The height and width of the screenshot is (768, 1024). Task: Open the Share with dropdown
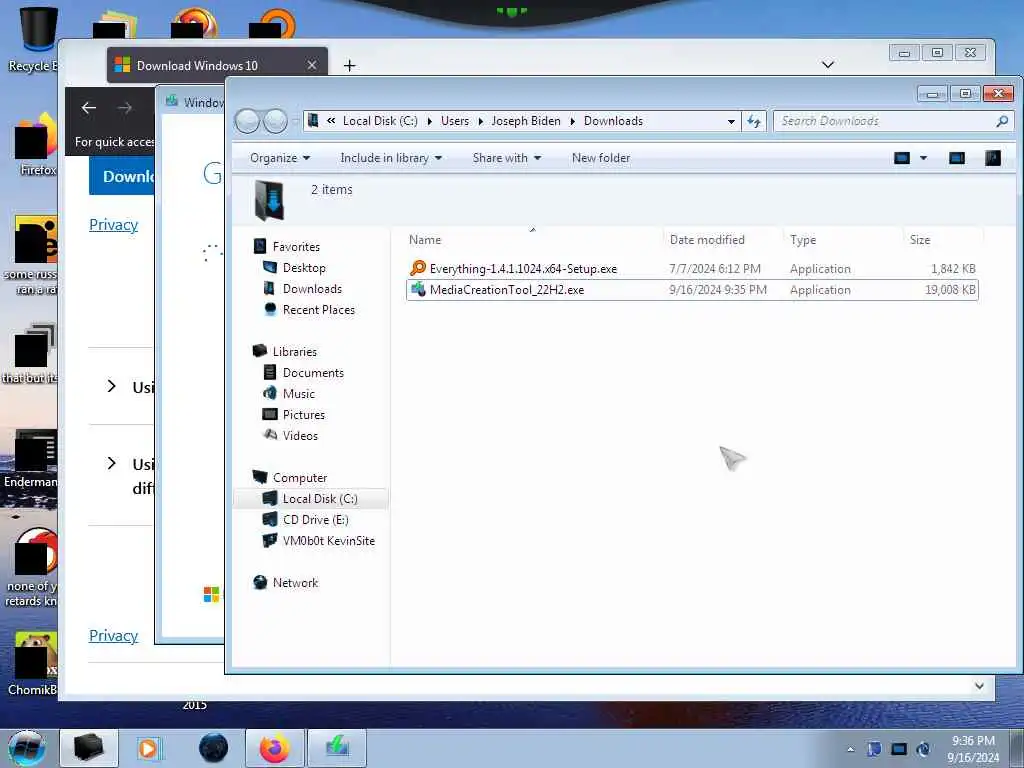point(507,158)
